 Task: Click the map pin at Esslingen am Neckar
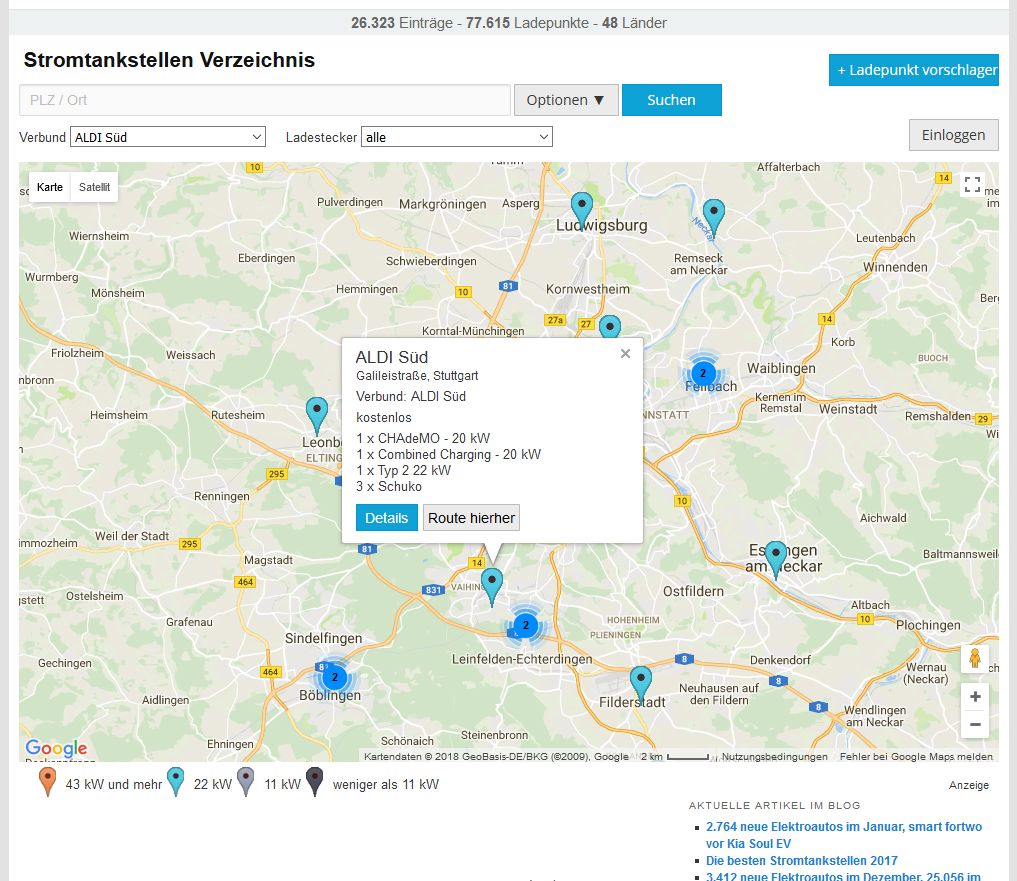(x=776, y=559)
